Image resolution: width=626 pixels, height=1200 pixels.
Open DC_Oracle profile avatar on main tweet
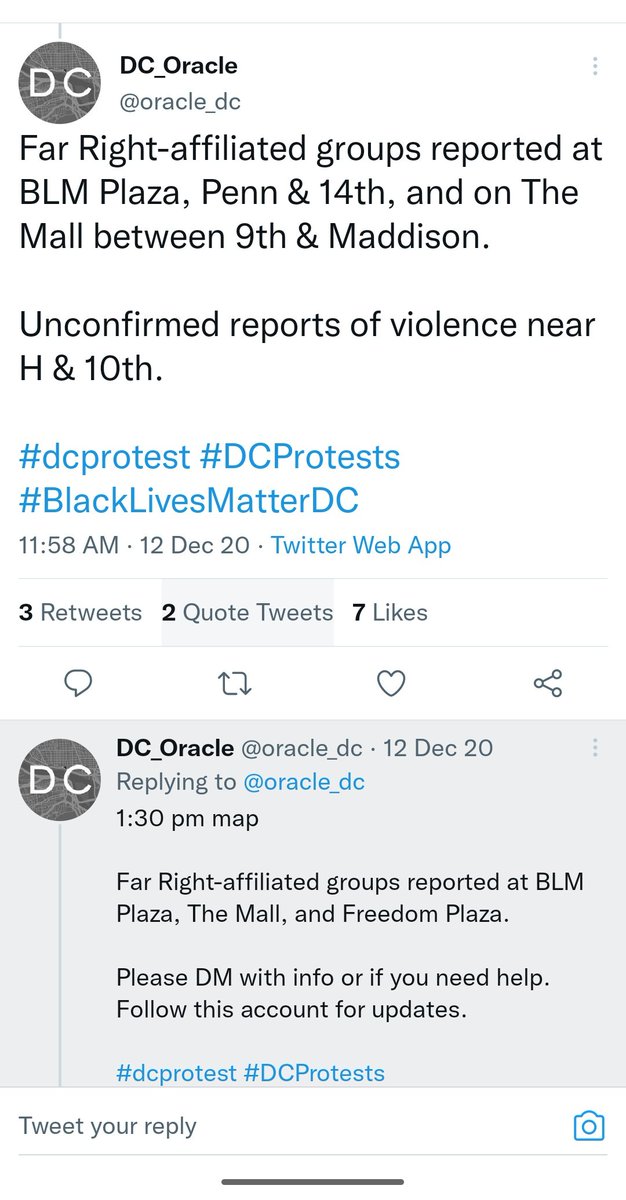click(60, 83)
